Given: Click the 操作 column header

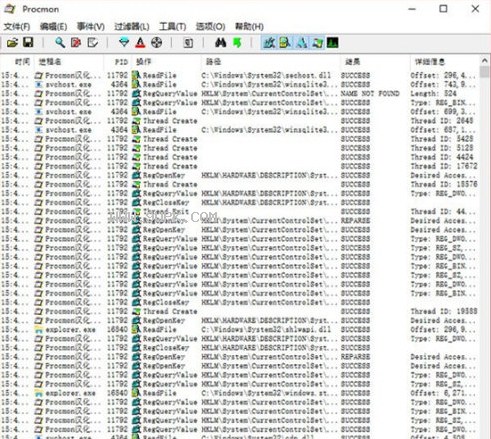Looking at the screenshot, I should pyautogui.click(x=166, y=62).
